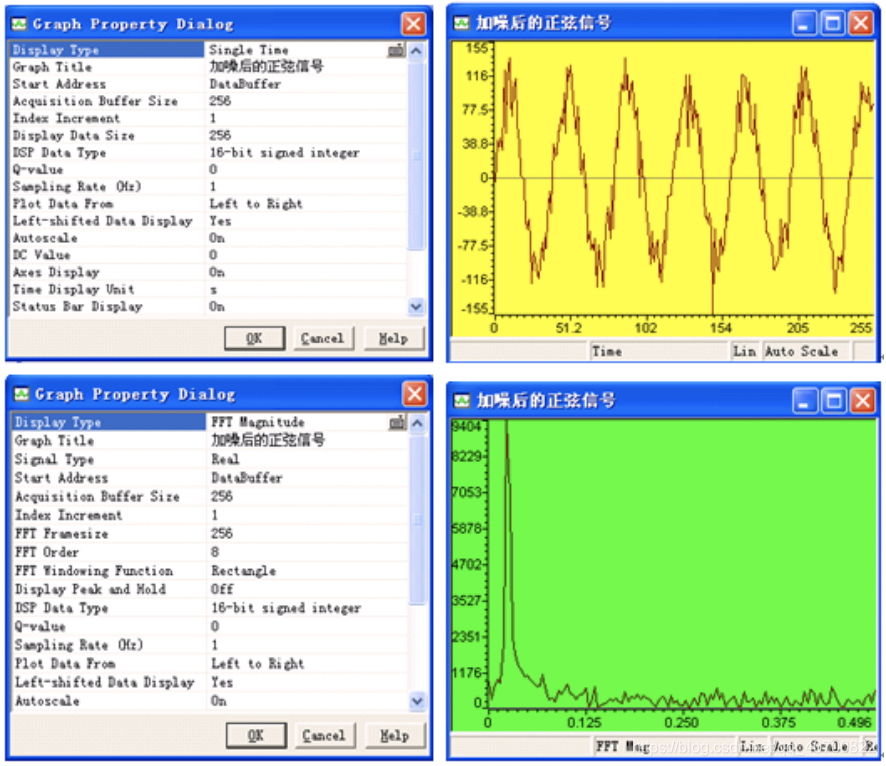This screenshot has width=886, height=766.
Task: Select Axes Display row
Action: [x=209, y=272]
